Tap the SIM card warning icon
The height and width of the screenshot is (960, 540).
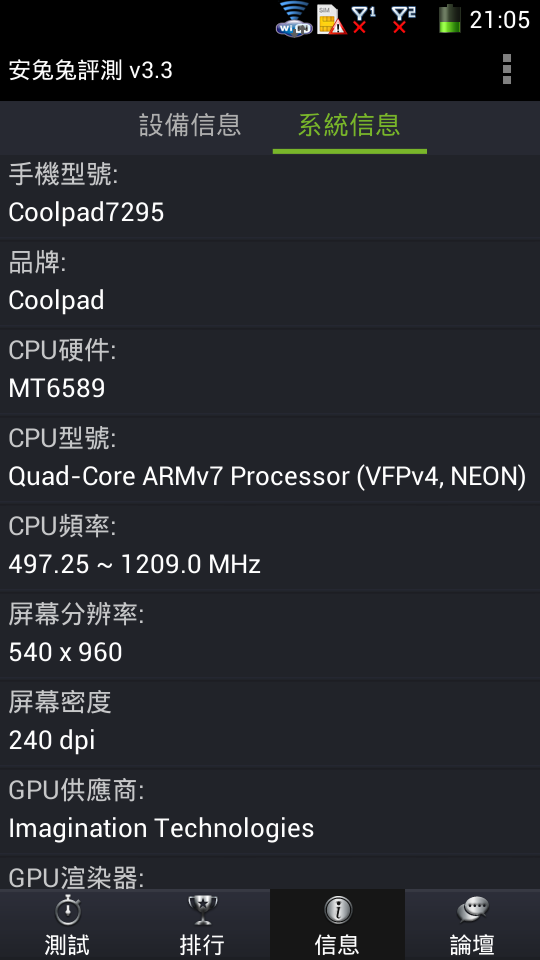pos(331,20)
